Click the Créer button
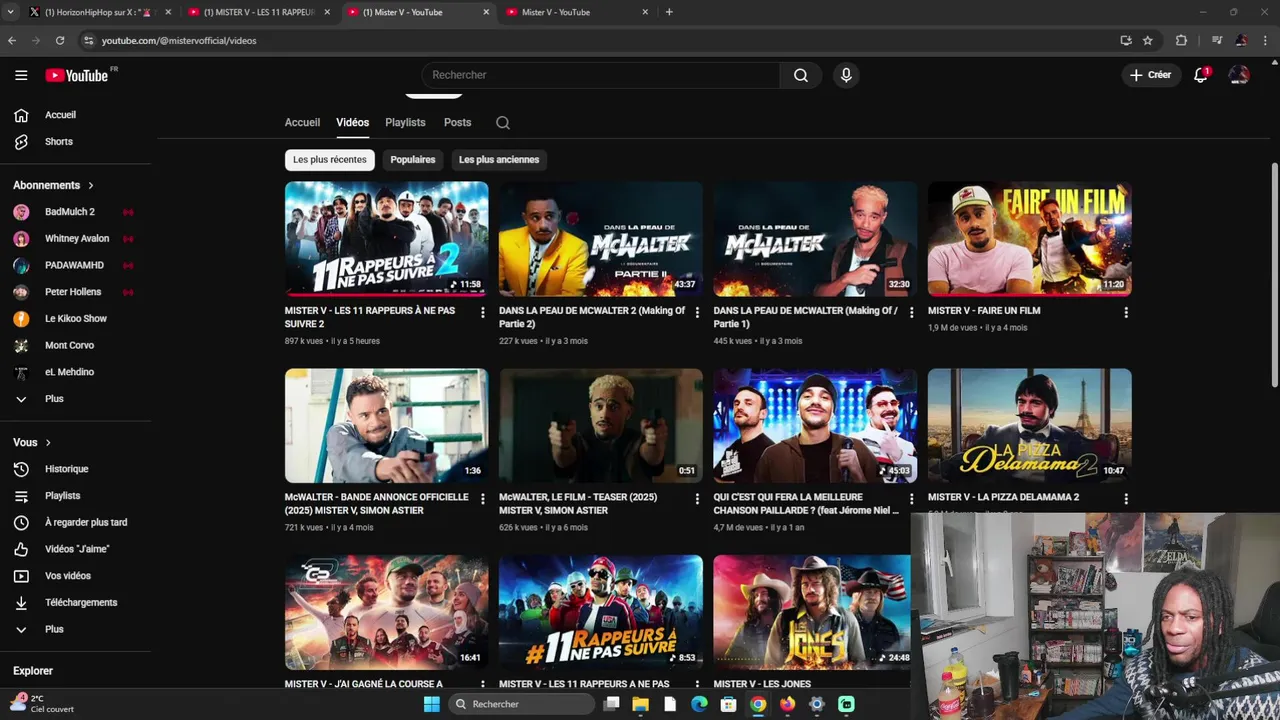This screenshot has width=1280, height=720. coord(1151,75)
